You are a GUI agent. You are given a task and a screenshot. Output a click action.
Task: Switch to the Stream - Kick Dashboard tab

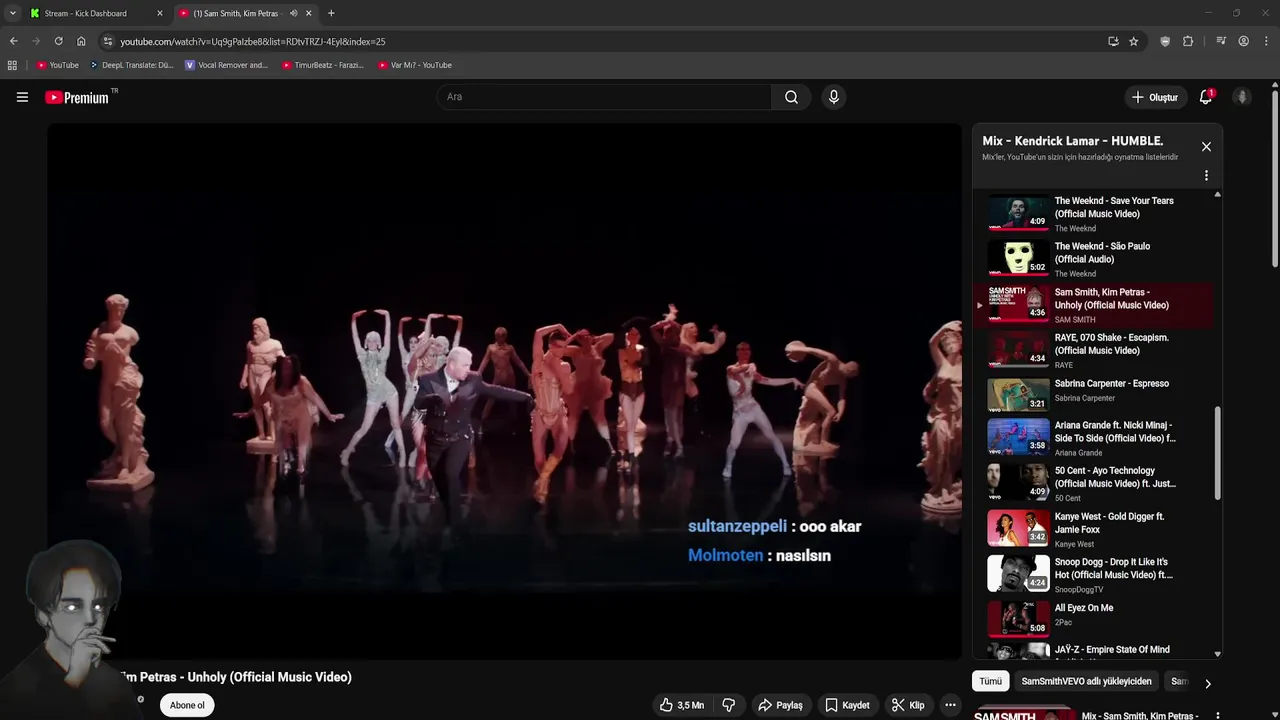[95, 13]
